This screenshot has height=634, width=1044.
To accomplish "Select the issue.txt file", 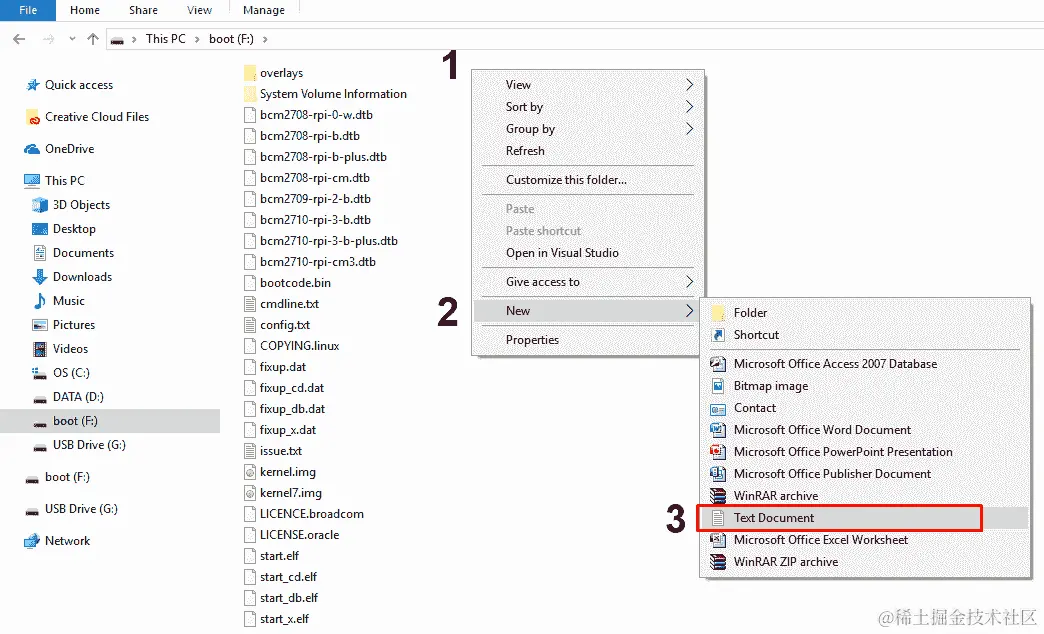I will (280, 451).
